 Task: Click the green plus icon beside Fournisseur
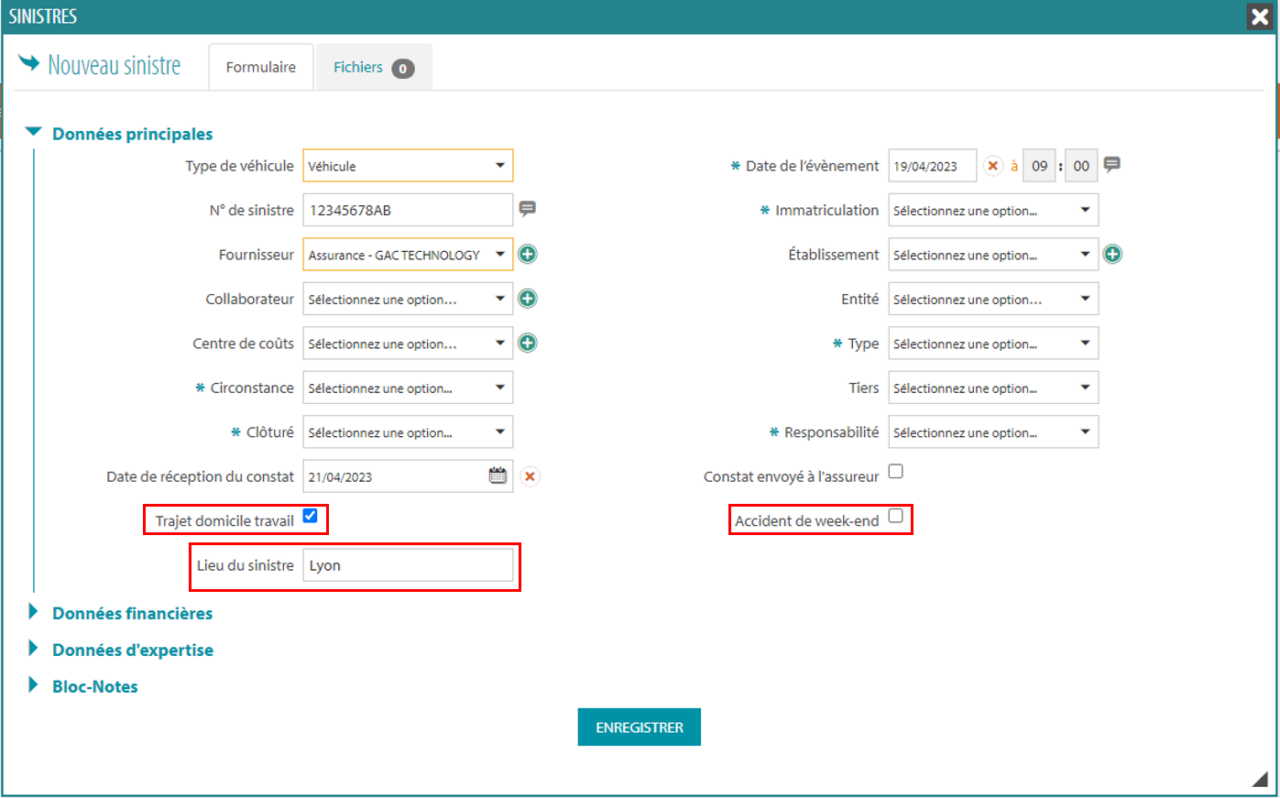pyautogui.click(x=527, y=255)
